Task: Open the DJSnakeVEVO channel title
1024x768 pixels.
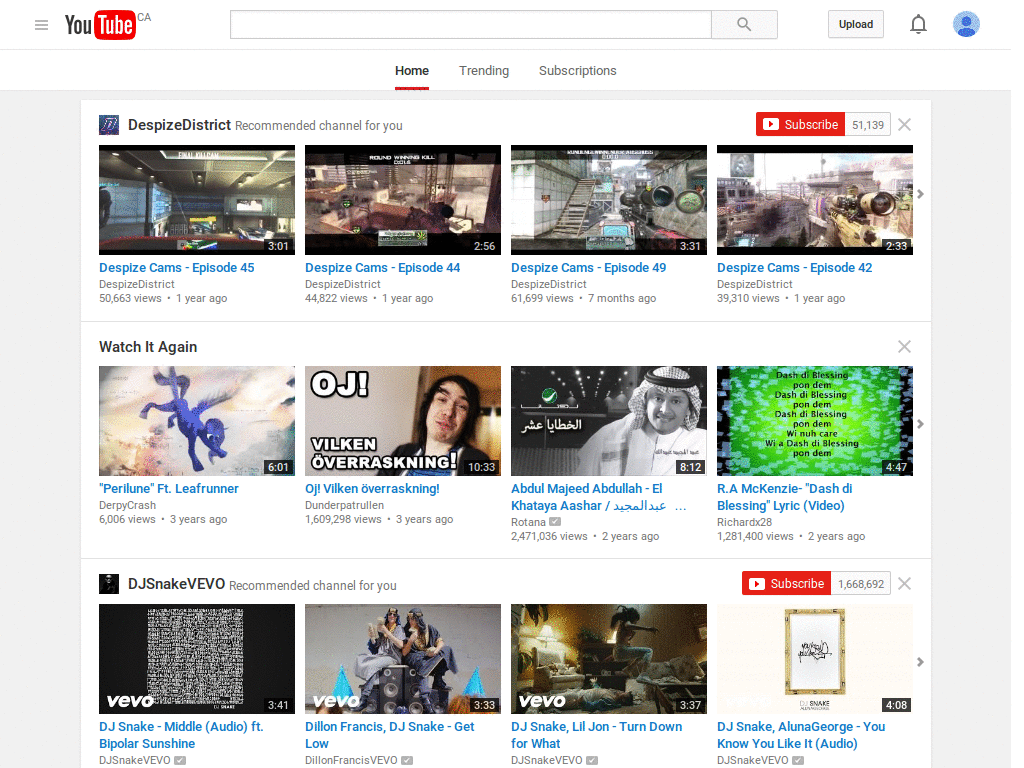Action: [176, 584]
